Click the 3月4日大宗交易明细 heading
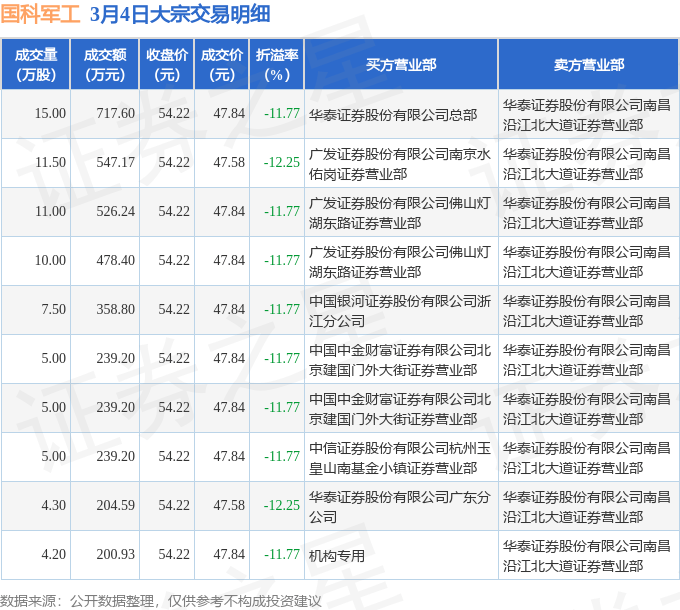Image resolution: width=680 pixels, height=610 pixels. click(x=180, y=15)
